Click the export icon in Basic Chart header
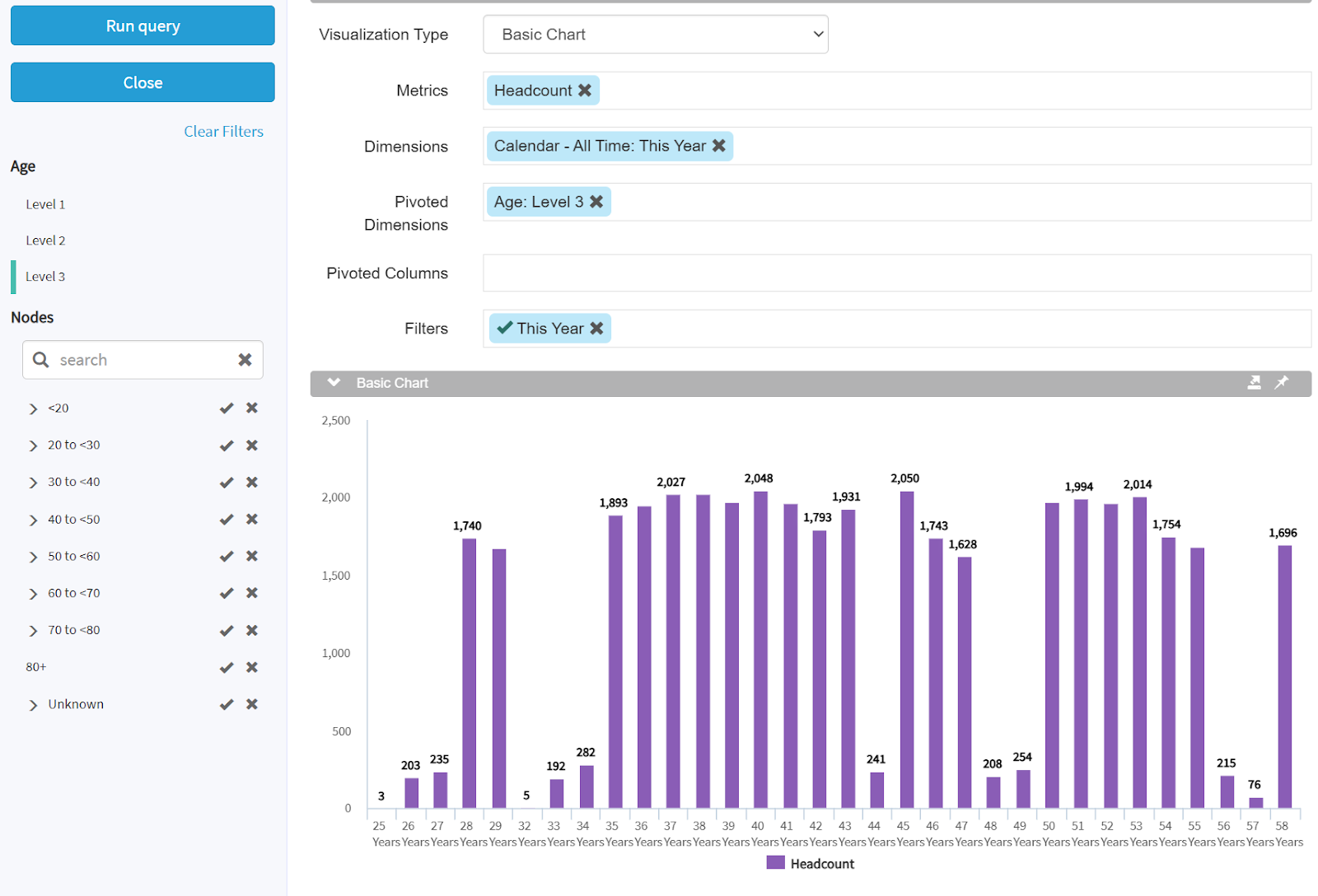Viewport: 1318px width, 896px height. (x=1254, y=383)
